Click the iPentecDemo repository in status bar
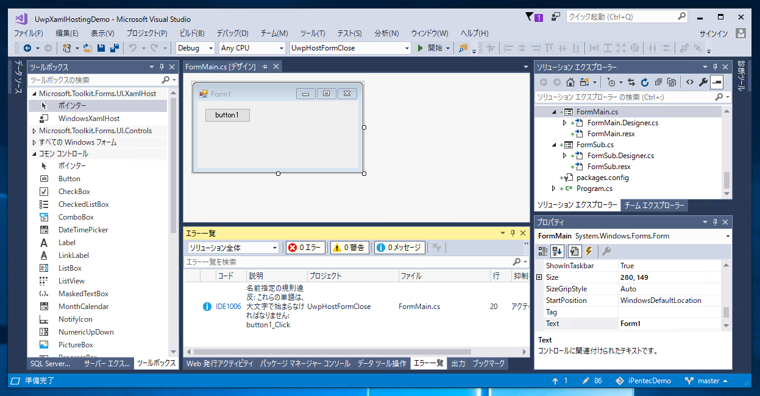 pyautogui.click(x=643, y=381)
